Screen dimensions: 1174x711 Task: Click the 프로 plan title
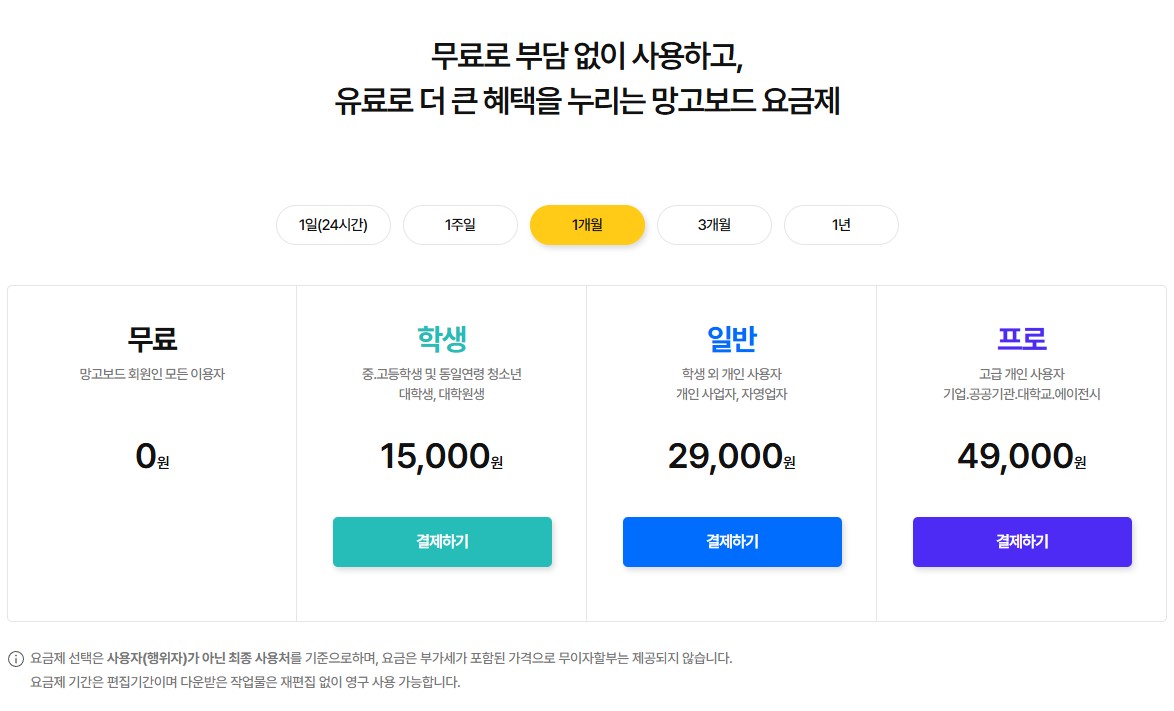(1021, 338)
